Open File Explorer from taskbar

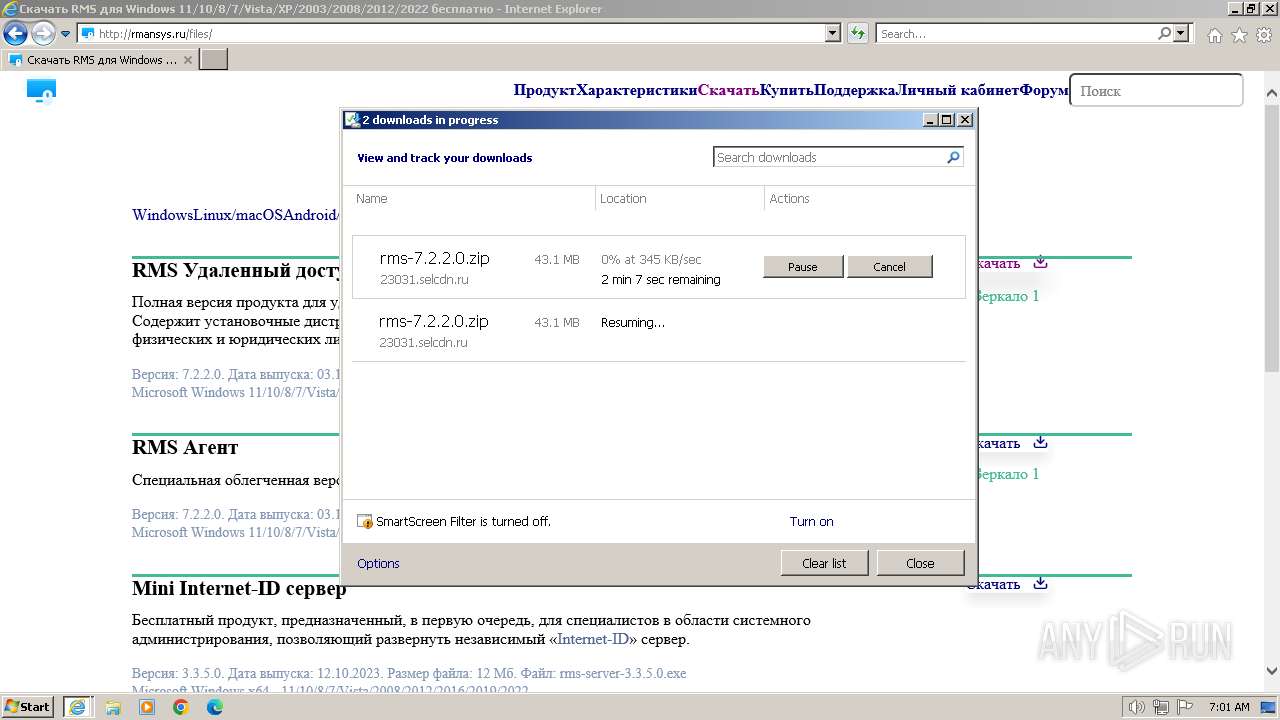pos(113,707)
